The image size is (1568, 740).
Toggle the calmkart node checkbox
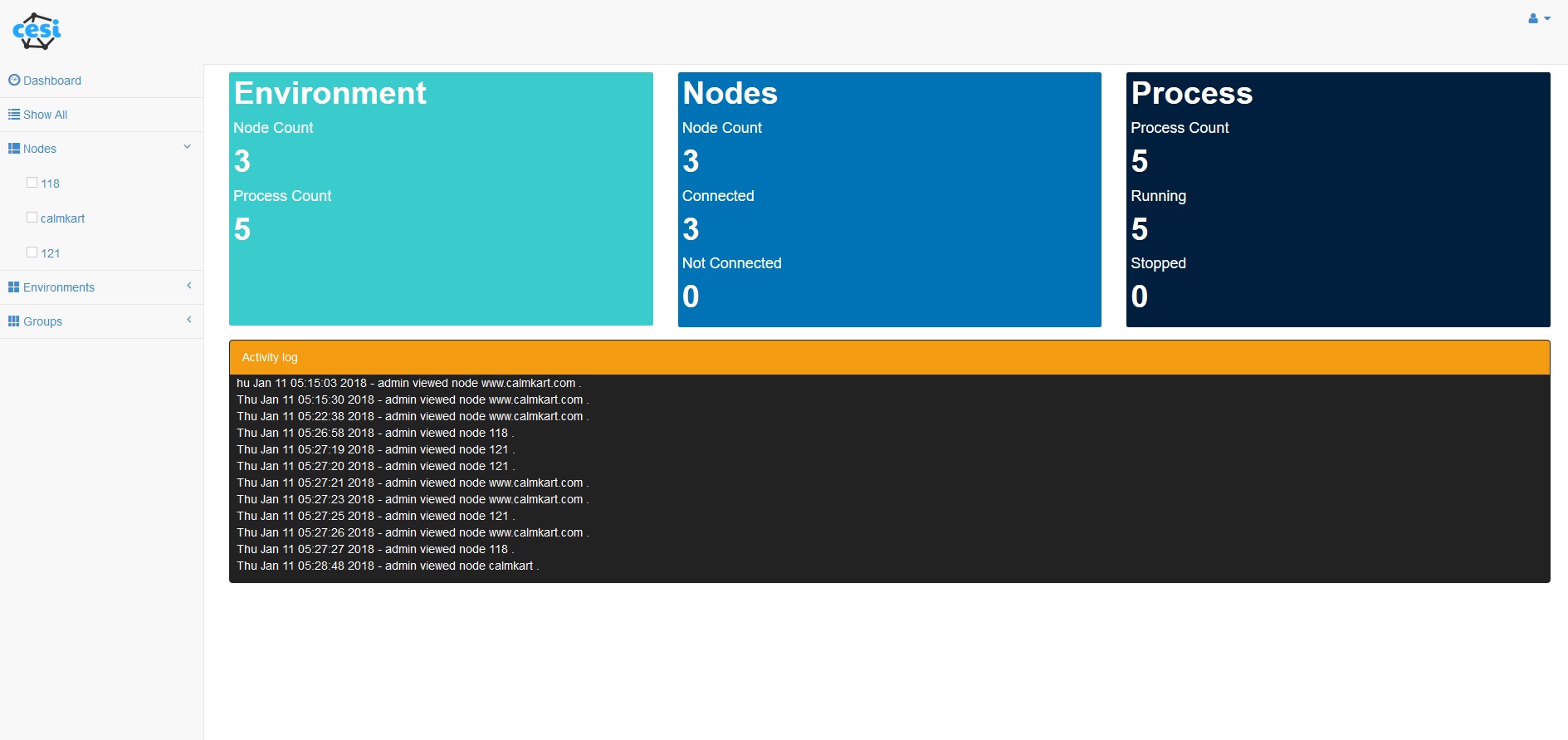(x=32, y=218)
